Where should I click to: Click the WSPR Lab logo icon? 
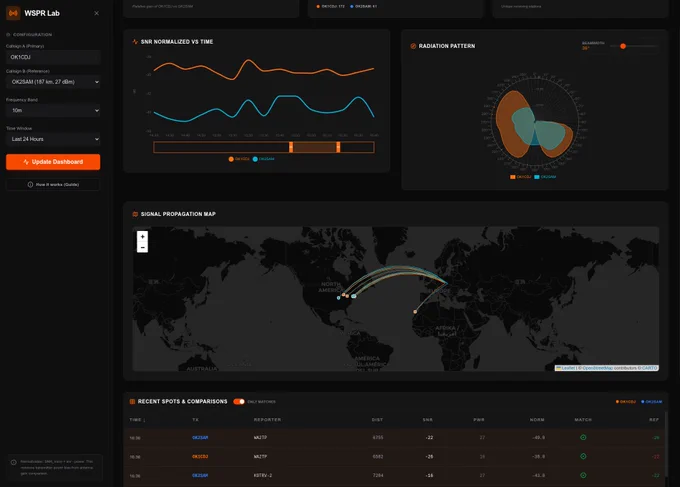(13, 13)
